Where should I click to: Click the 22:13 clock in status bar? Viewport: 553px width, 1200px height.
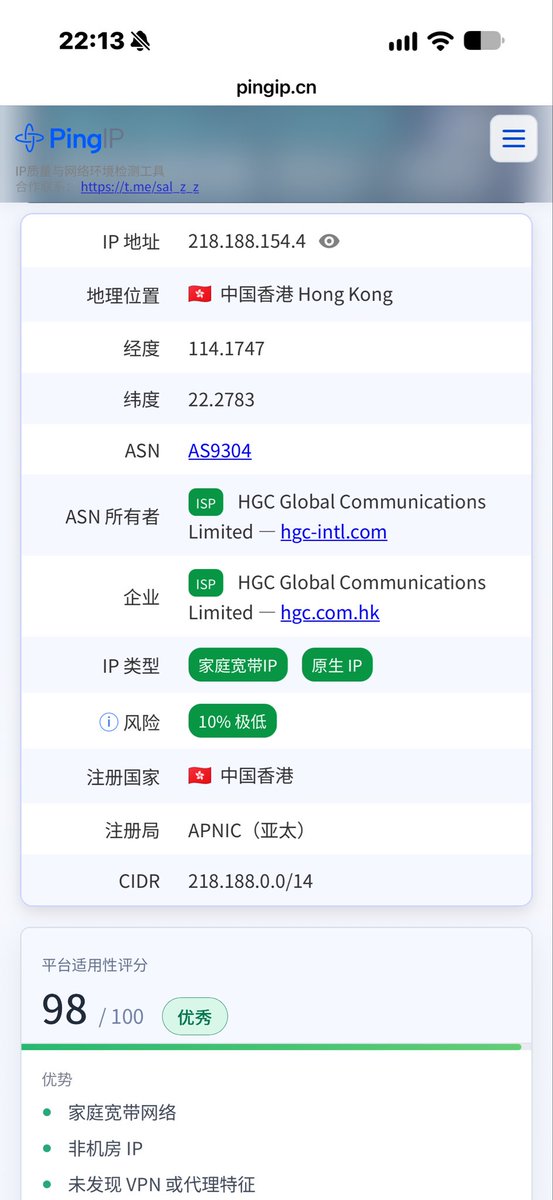(x=91, y=41)
